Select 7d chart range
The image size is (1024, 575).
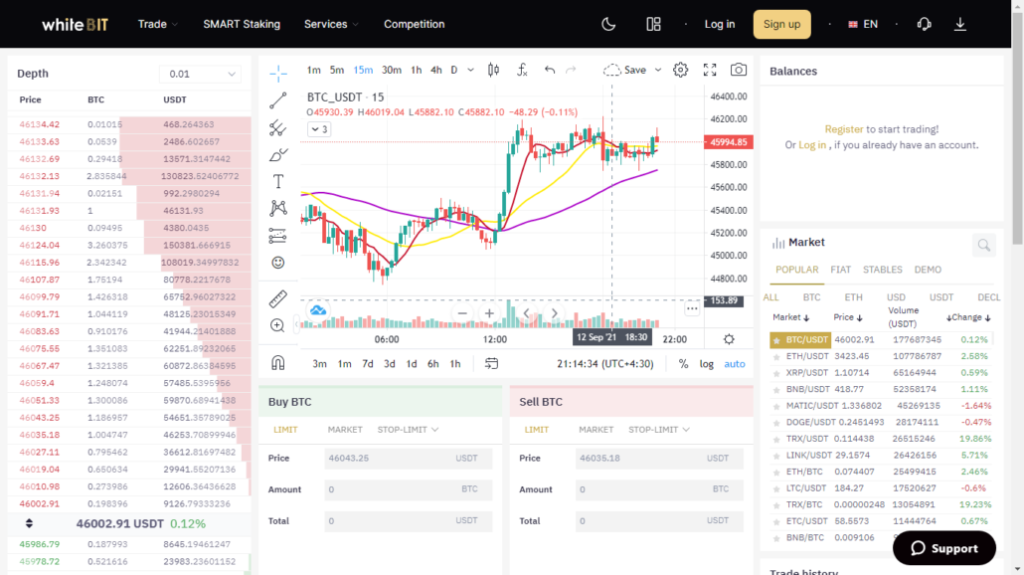pyautogui.click(x=368, y=364)
